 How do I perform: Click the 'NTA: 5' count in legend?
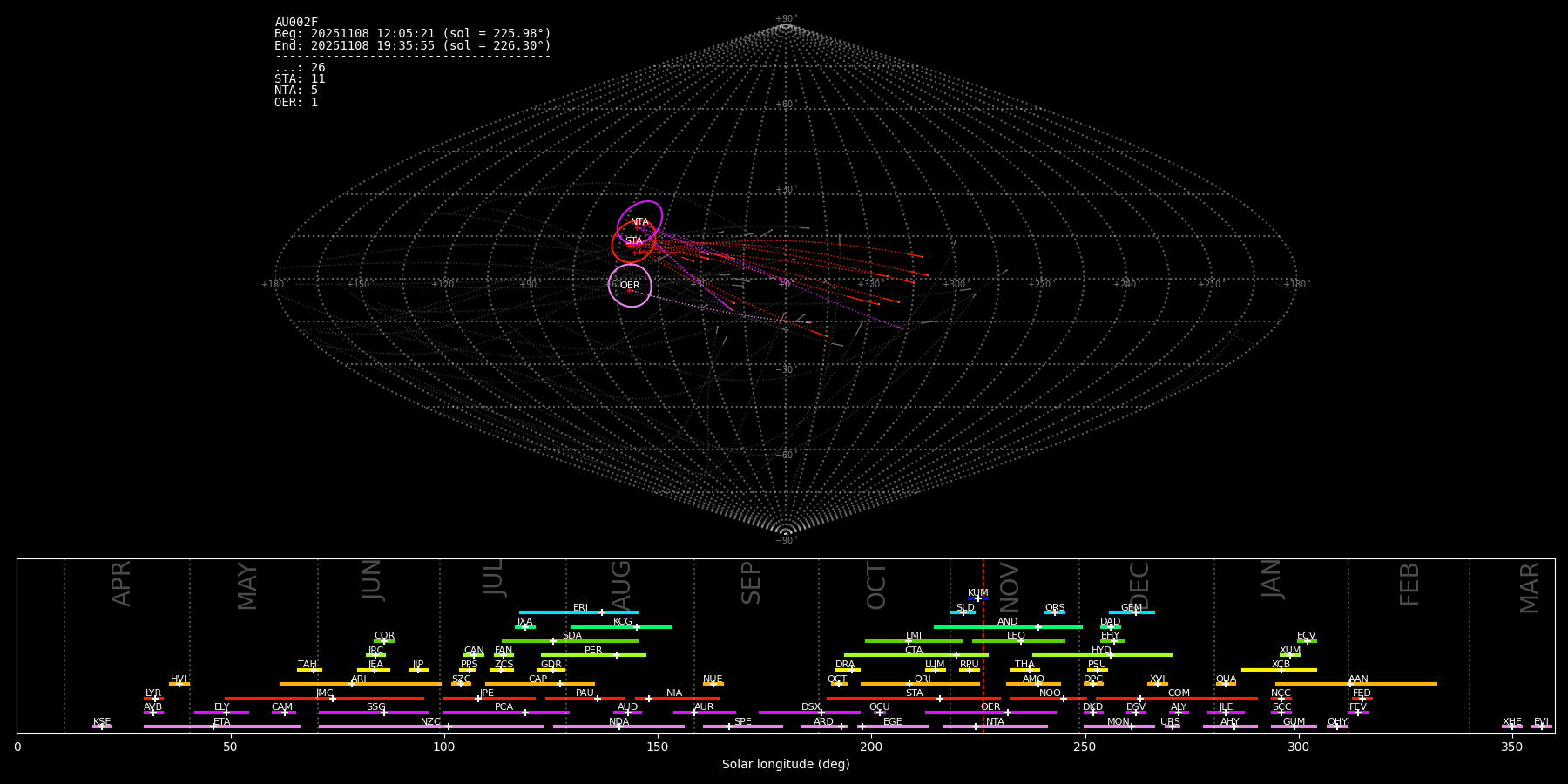pos(296,91)
